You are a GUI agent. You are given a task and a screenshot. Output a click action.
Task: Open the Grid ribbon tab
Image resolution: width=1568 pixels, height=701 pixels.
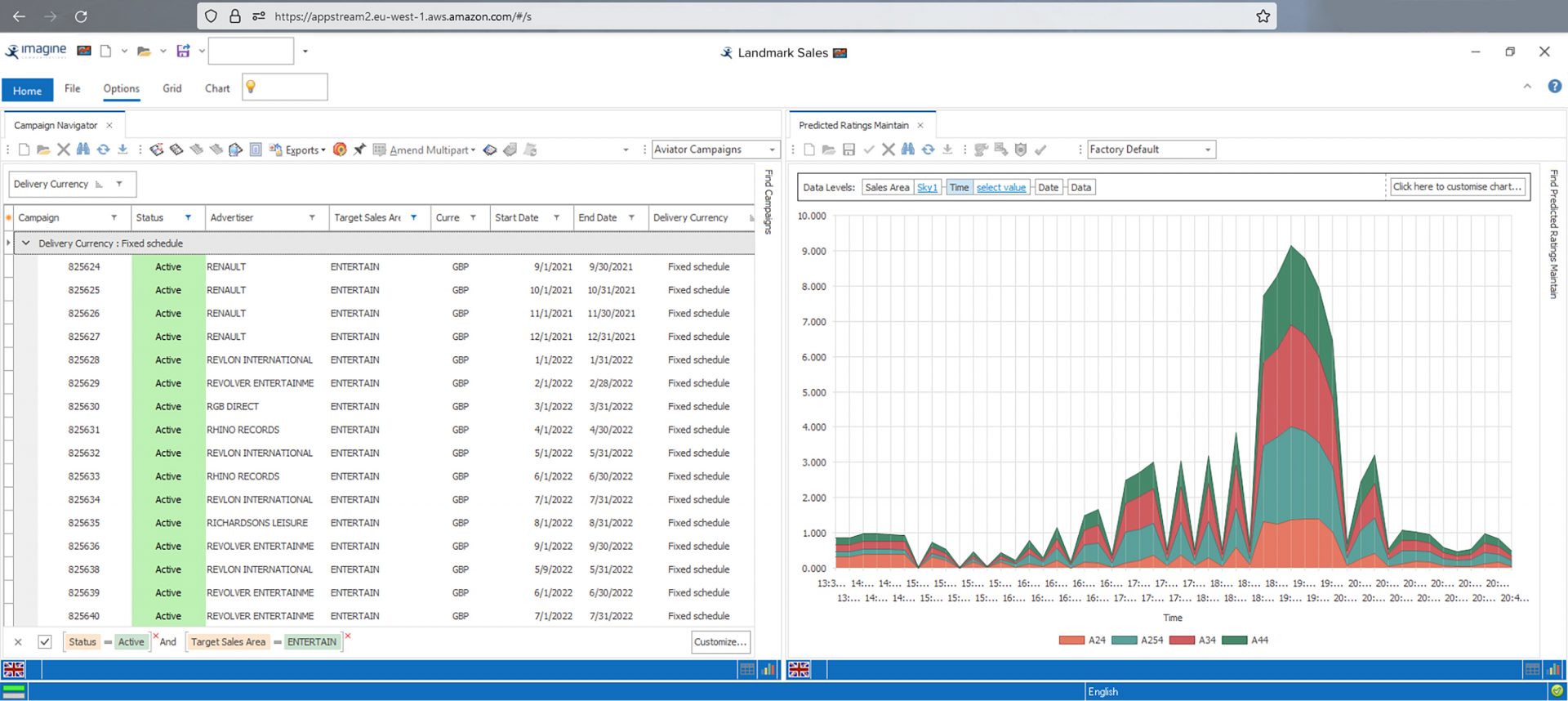pos(171,88)
